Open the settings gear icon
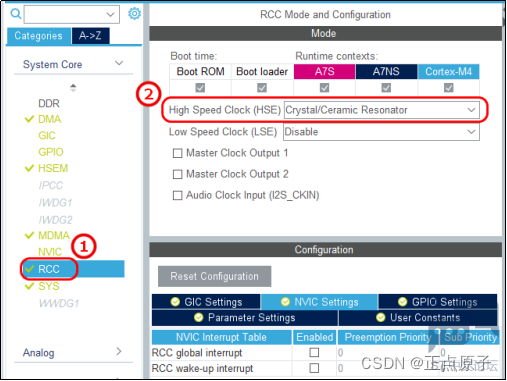 [x=134, y=14]
